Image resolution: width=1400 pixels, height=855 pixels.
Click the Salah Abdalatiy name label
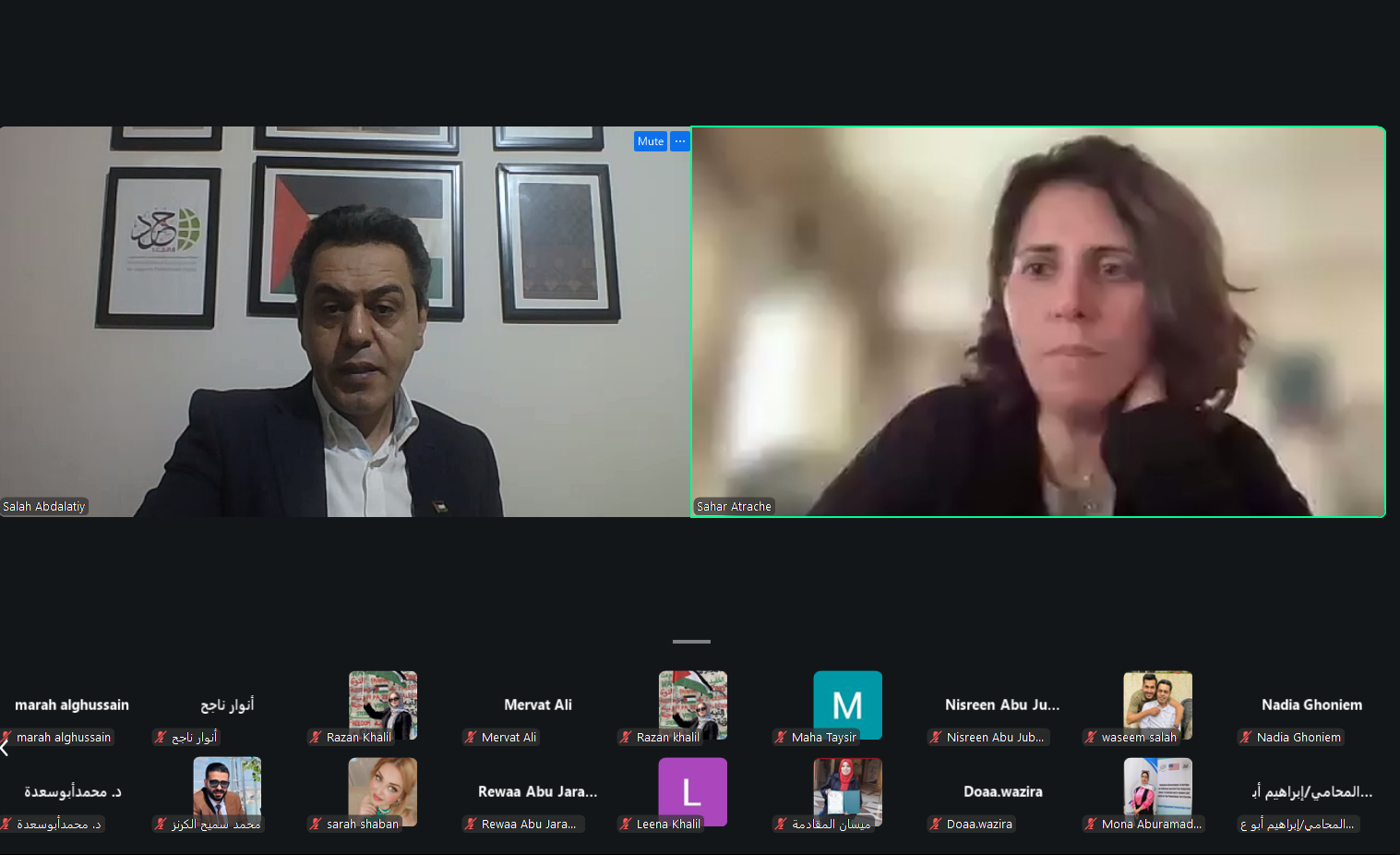[x=44, y=506]
